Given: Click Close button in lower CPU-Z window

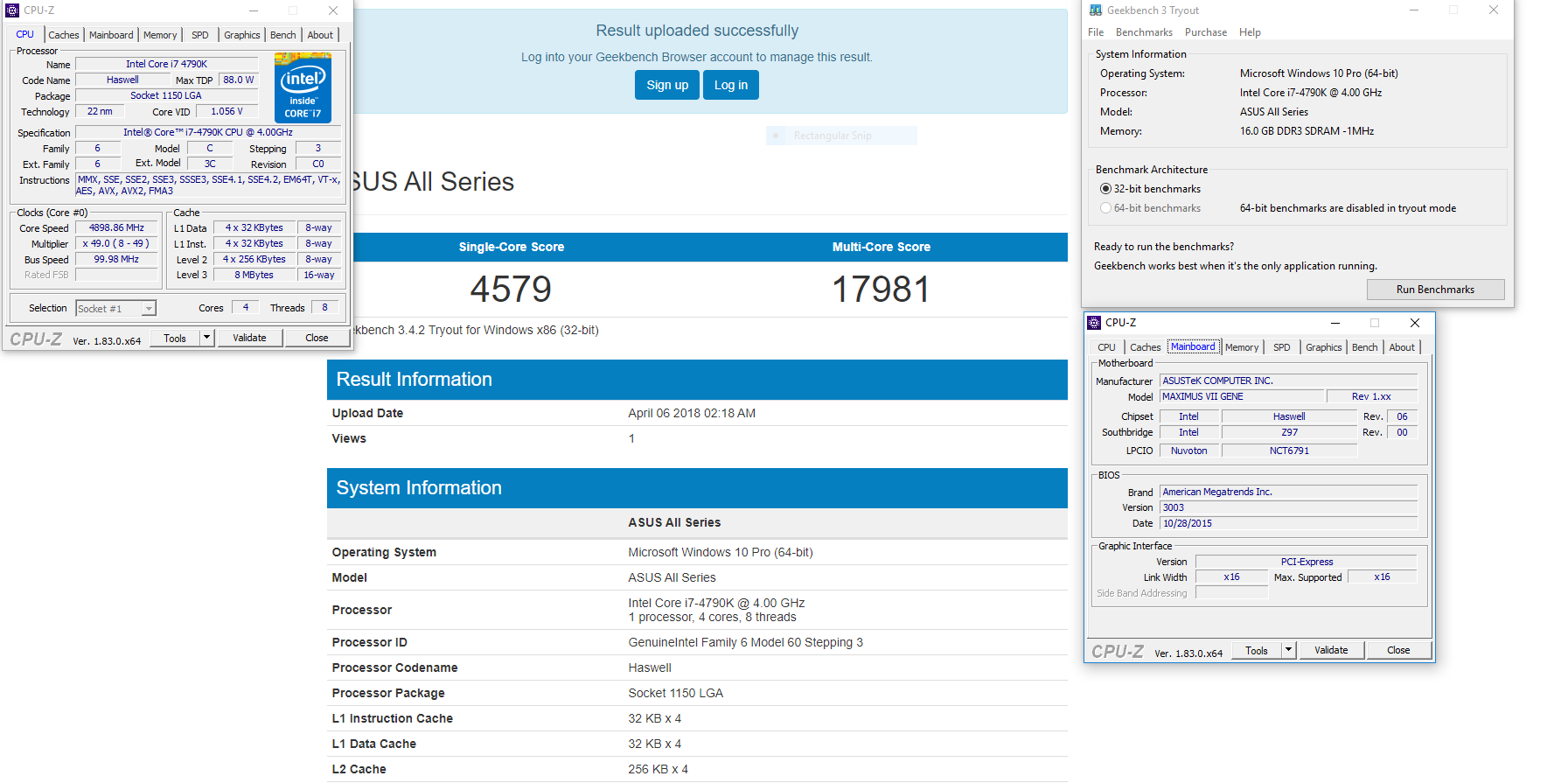Looking at the screenshot, I should coord(1398,650).
